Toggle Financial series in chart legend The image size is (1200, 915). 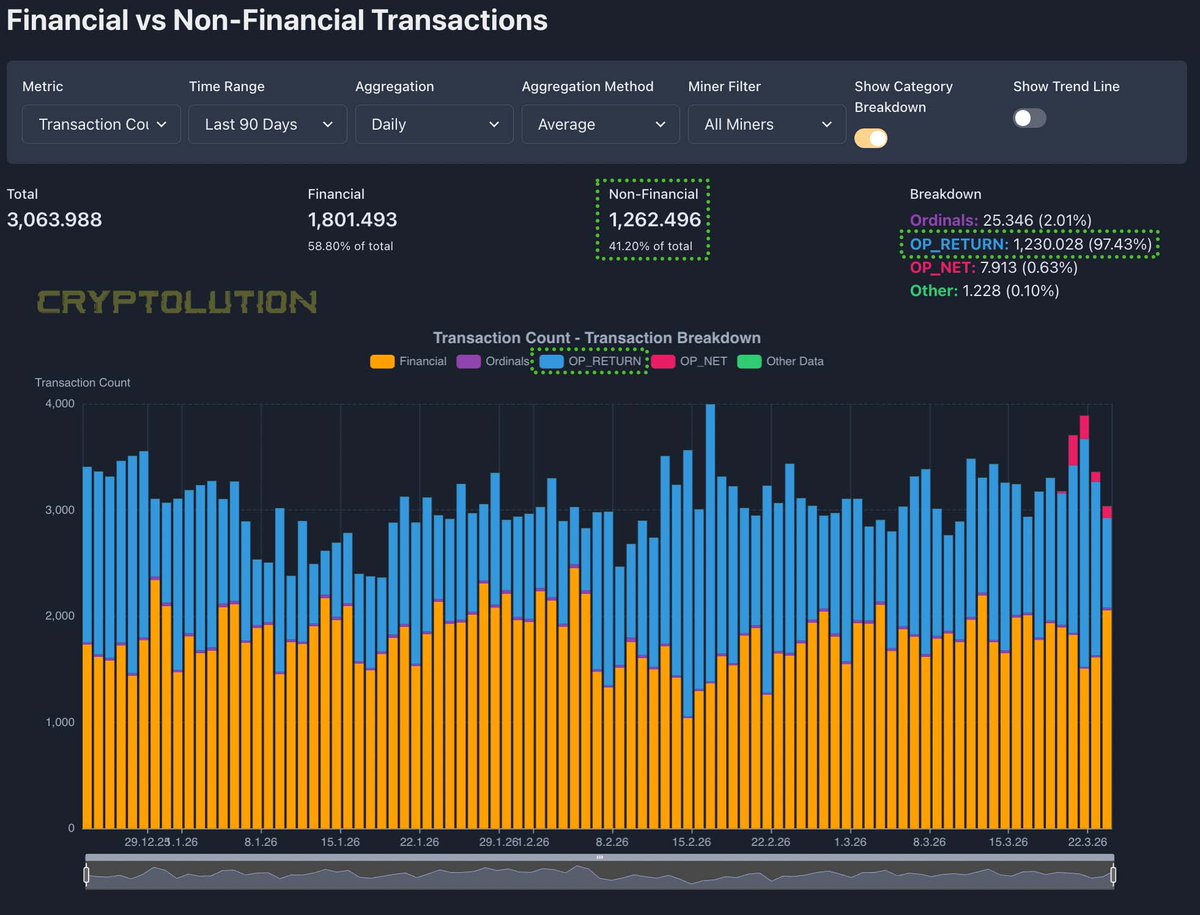408,361
